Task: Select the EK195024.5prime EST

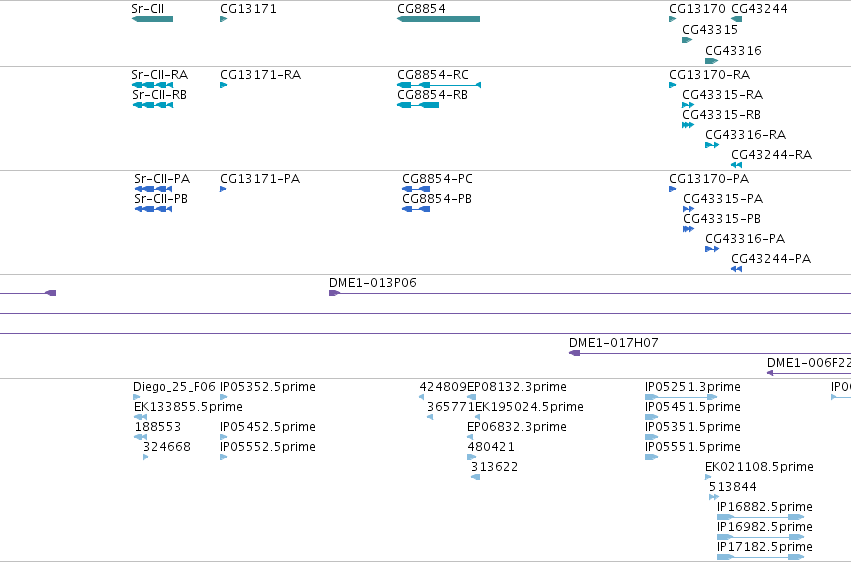Action: coord(478,417)
